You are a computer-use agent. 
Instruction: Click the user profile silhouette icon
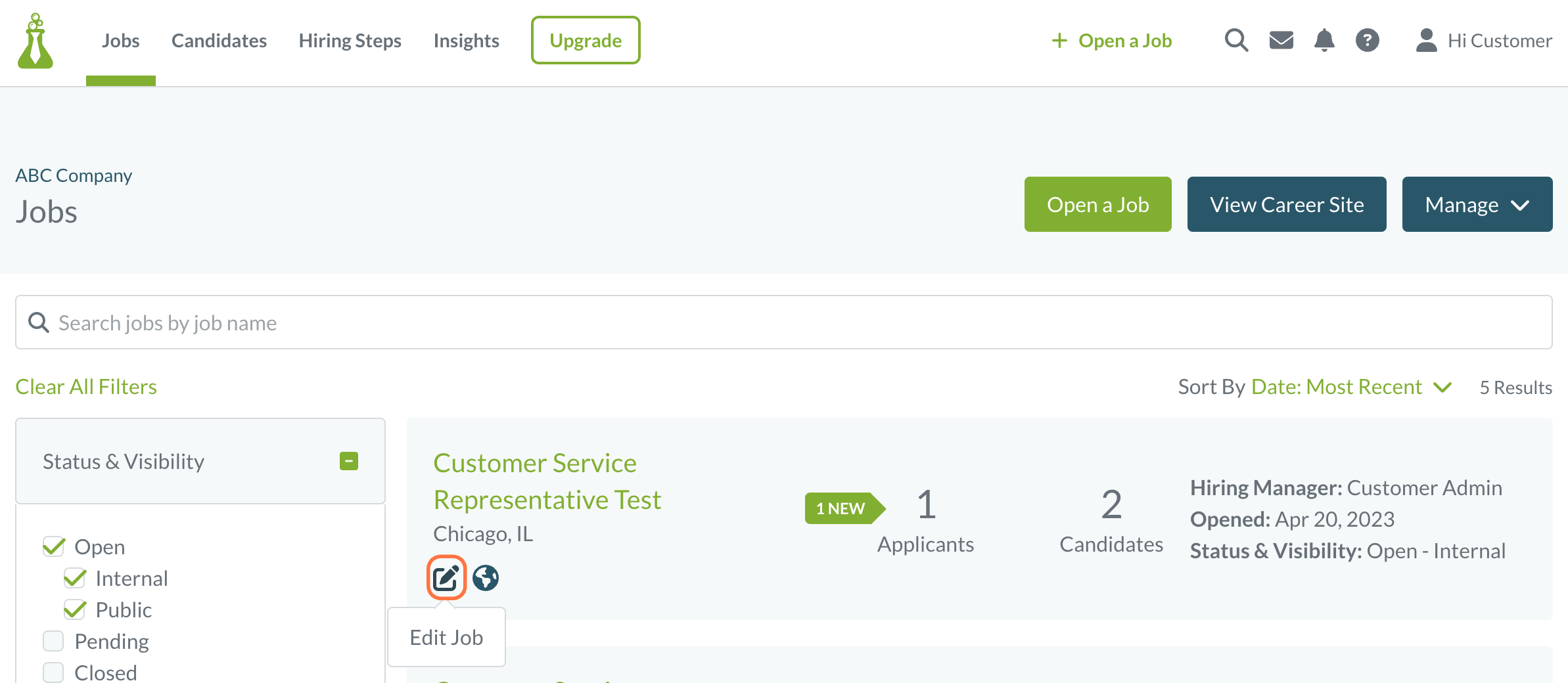pos(1426,40)
